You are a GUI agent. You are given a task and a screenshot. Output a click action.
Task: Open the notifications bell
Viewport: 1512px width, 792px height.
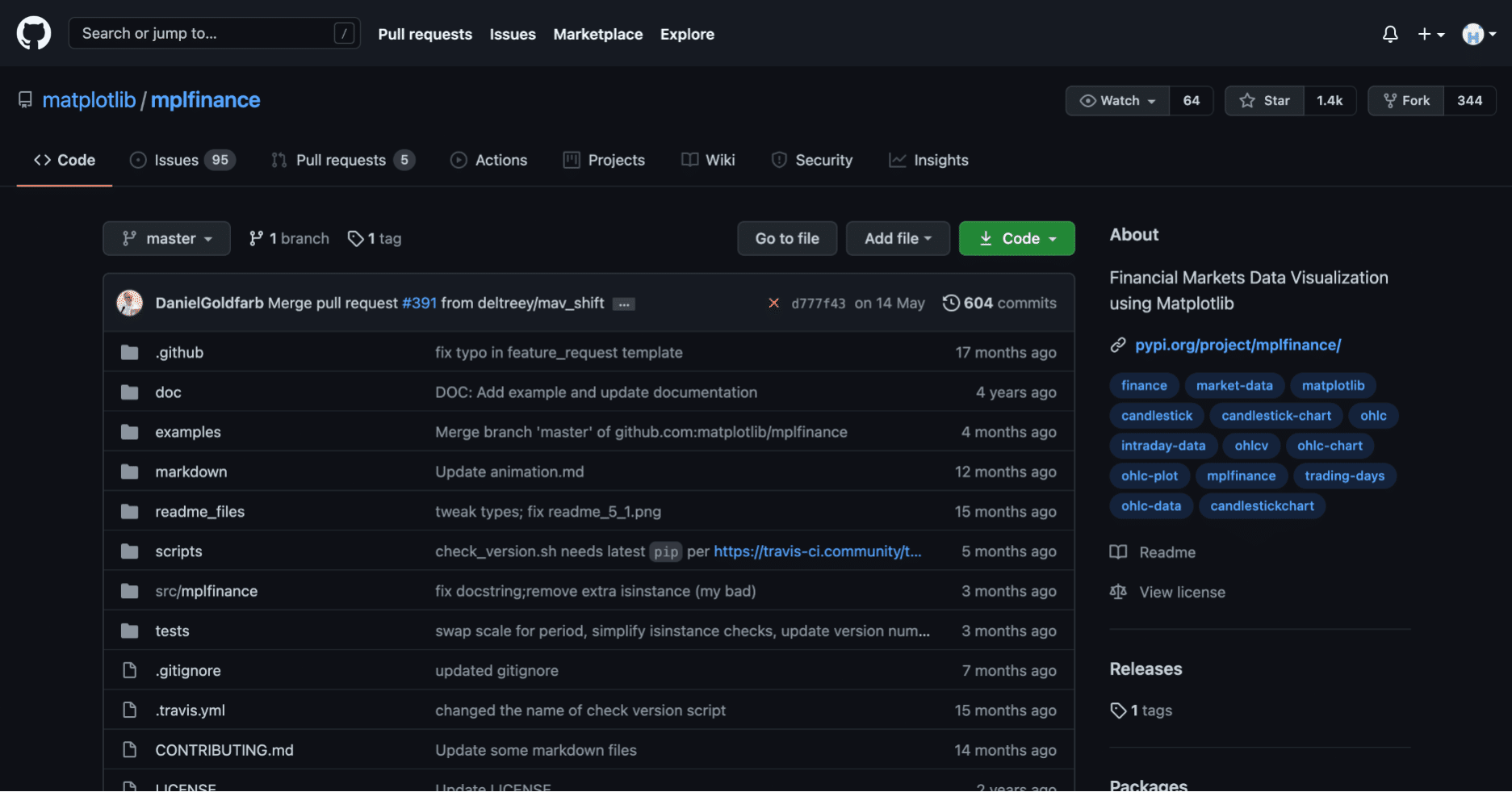click(x=1390, y=34)
